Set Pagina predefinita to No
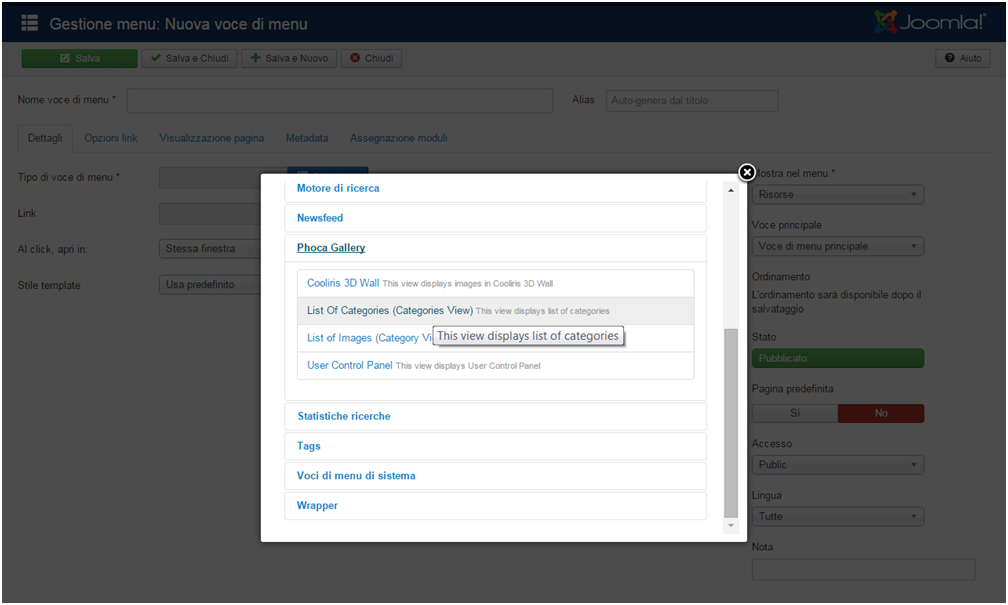1008x605 pixels. pos(880,413)
